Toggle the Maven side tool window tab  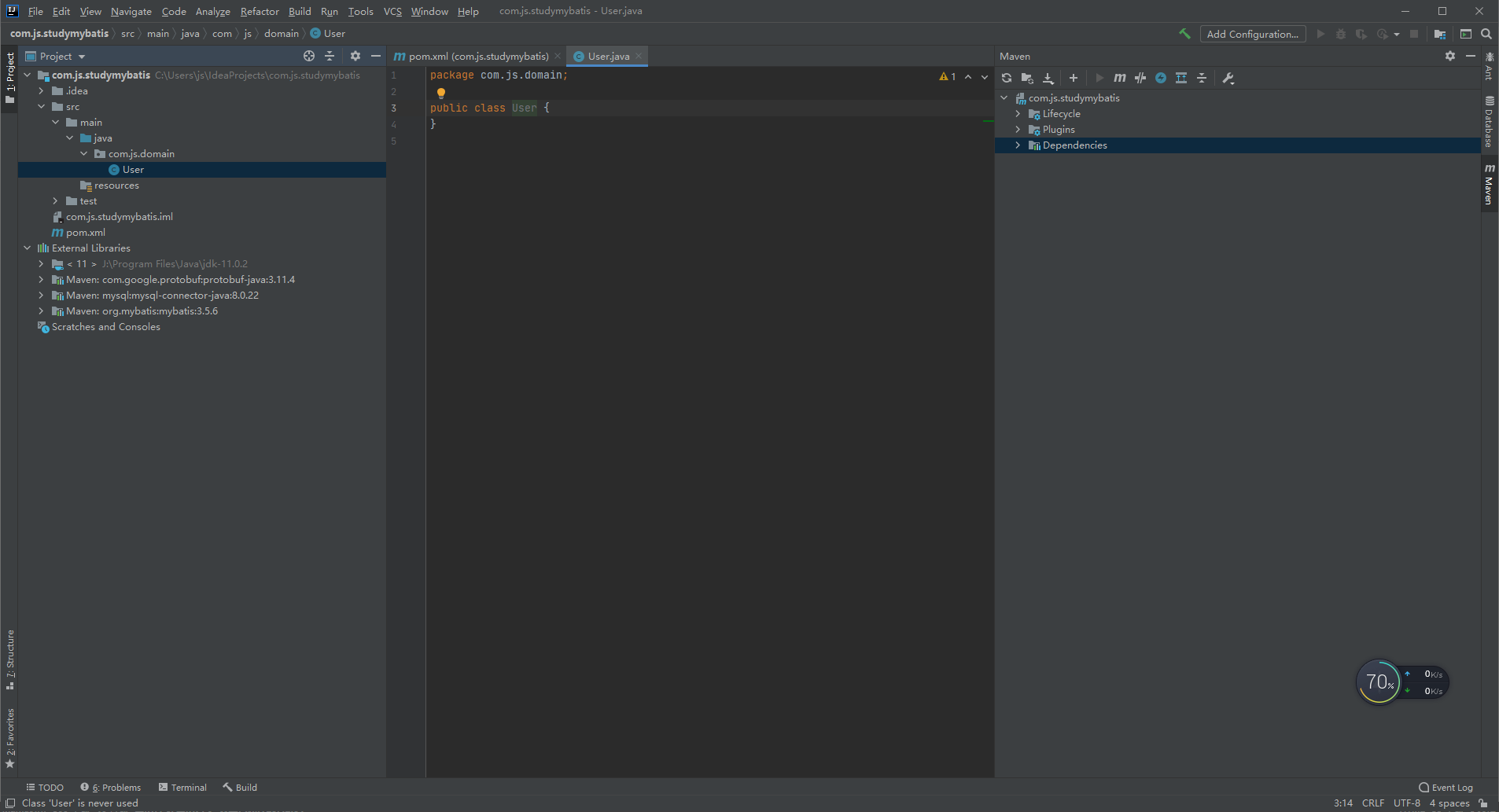(x=1490, y=184)
